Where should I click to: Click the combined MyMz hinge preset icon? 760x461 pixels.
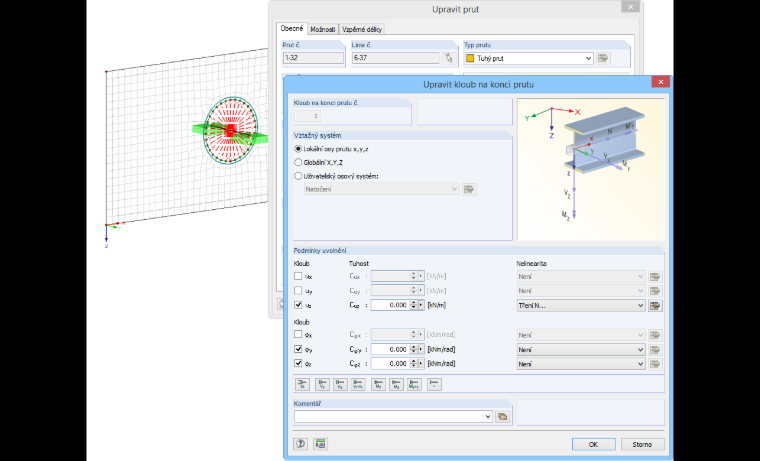coord(414,384)
